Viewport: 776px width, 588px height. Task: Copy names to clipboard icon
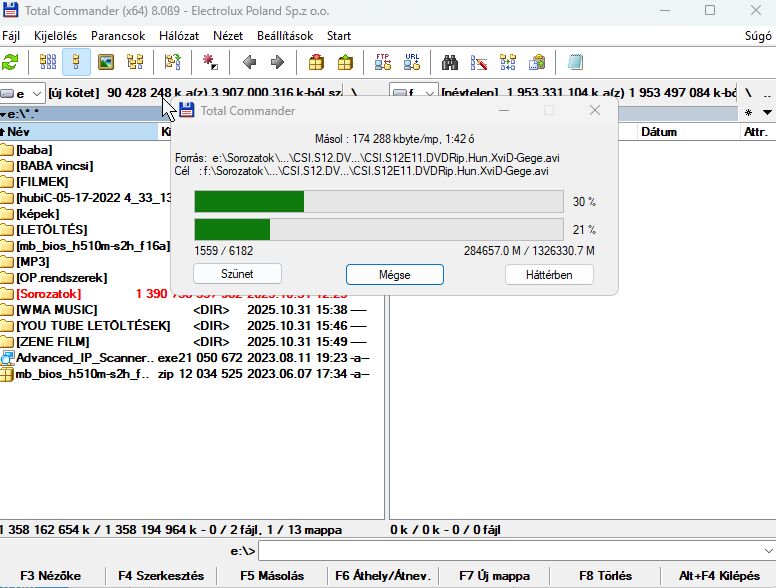[x=537, y=62]
